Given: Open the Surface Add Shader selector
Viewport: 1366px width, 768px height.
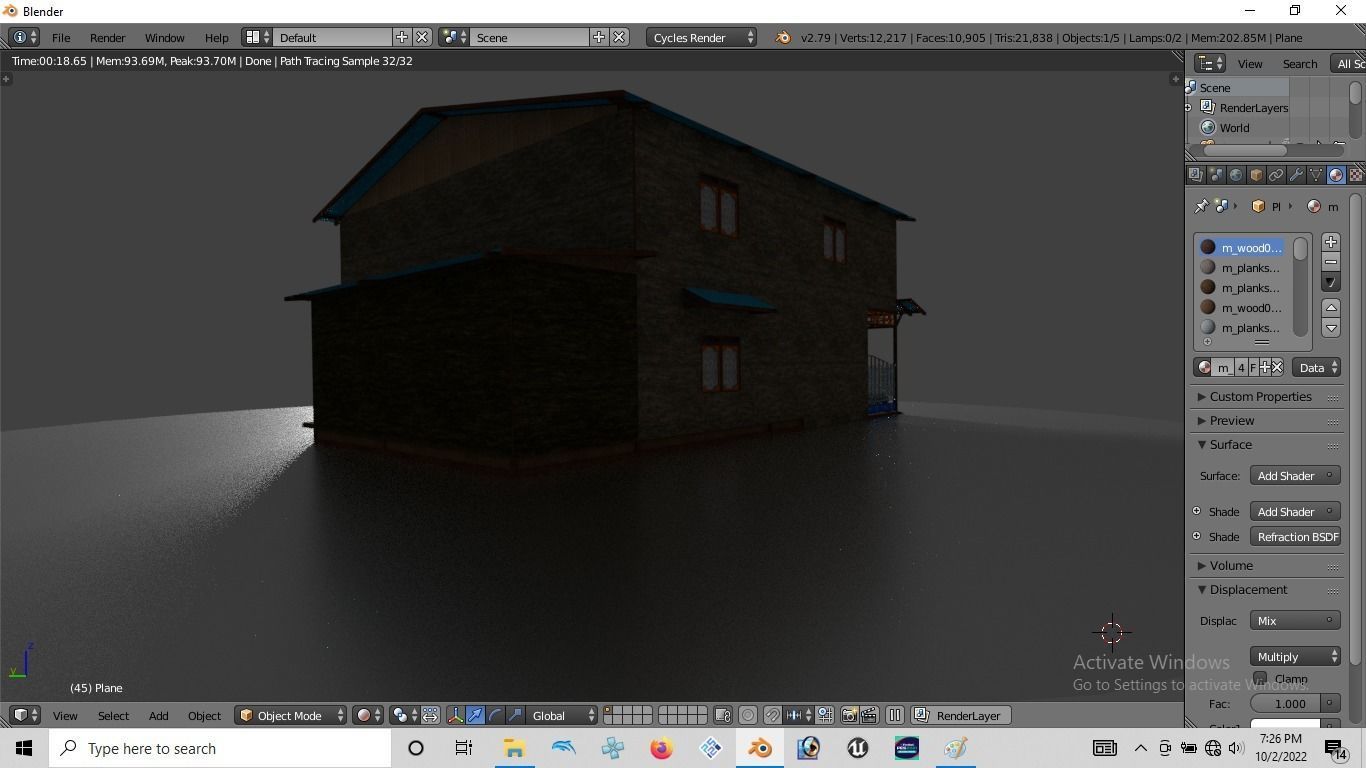Looking at the screenshot, I should coord(1295,476).
